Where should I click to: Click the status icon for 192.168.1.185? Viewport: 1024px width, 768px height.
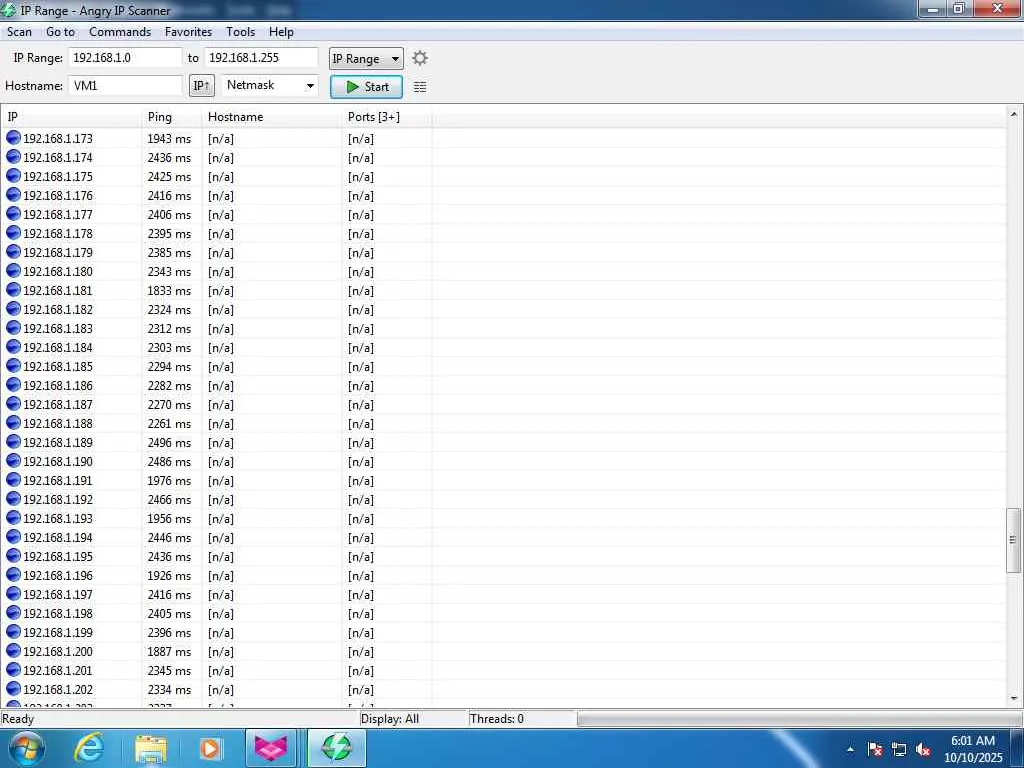coord(13,366)
